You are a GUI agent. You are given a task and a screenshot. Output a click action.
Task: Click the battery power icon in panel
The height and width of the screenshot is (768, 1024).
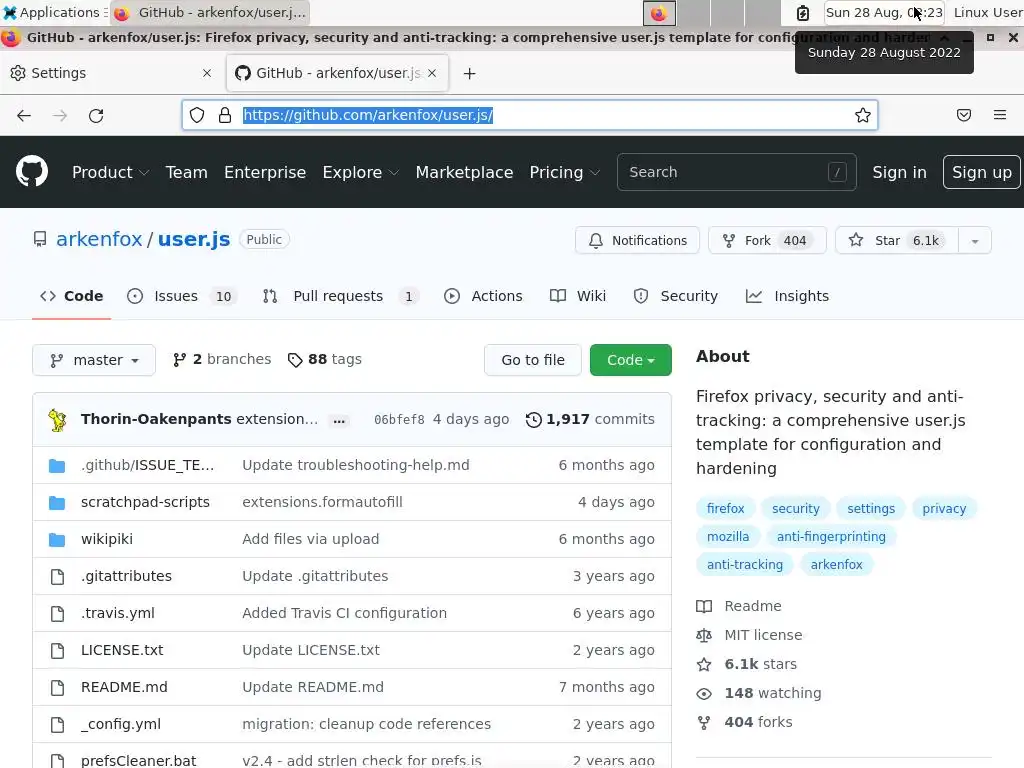tap(803, 12)
